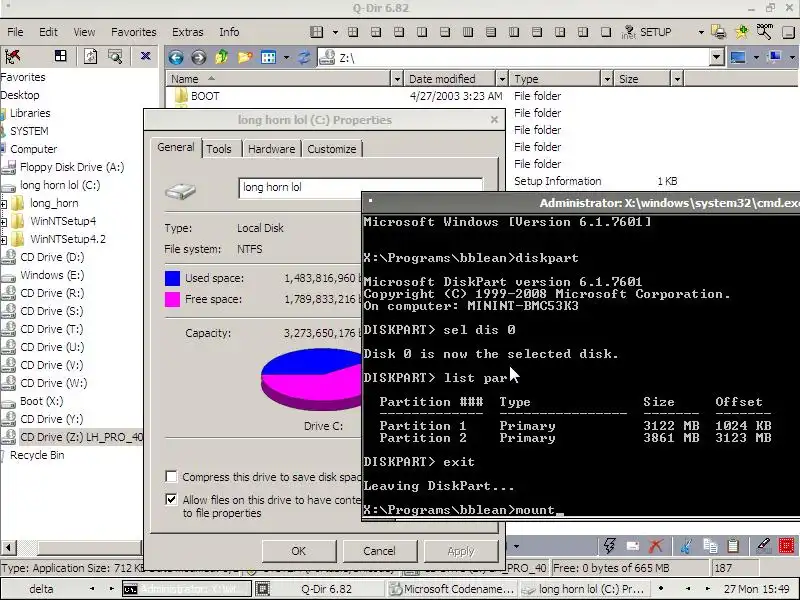800x600 pixels.
Task: Open the Favorites menu
Action: click(134, 32)
